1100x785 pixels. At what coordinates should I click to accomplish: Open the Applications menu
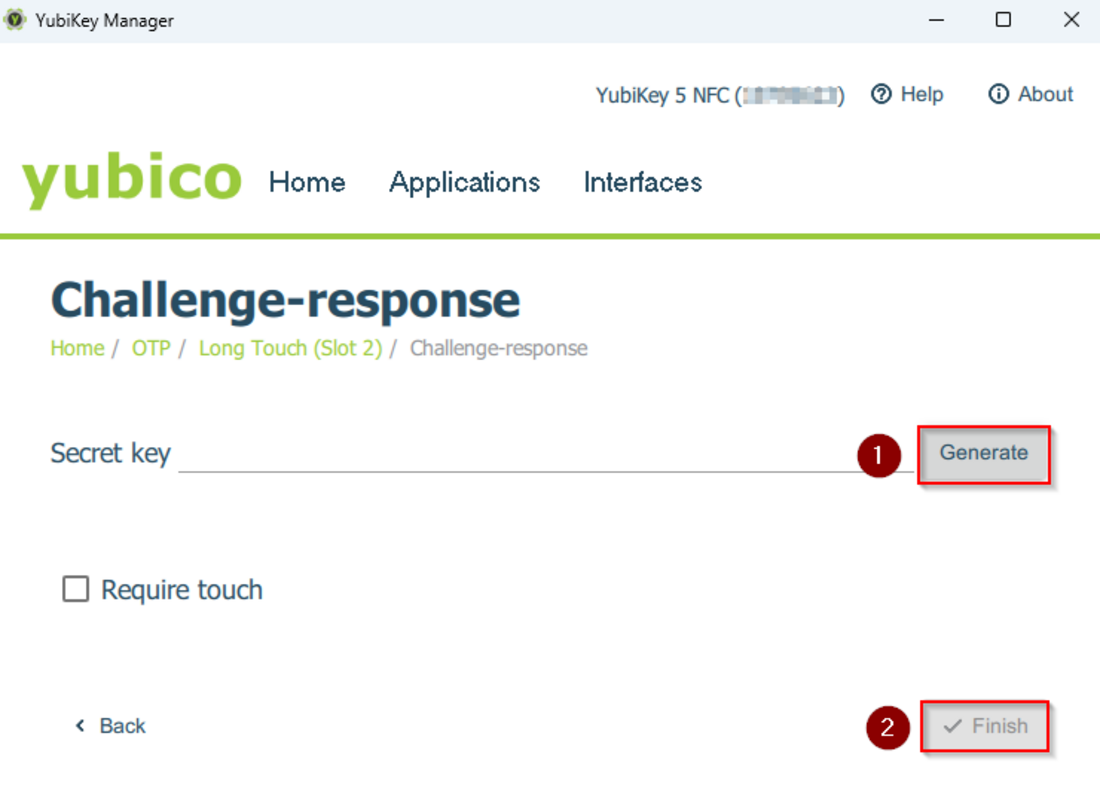464,182
